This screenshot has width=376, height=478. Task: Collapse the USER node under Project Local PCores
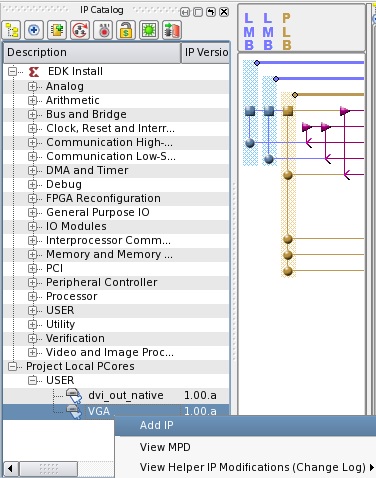[x=32, y=380]
